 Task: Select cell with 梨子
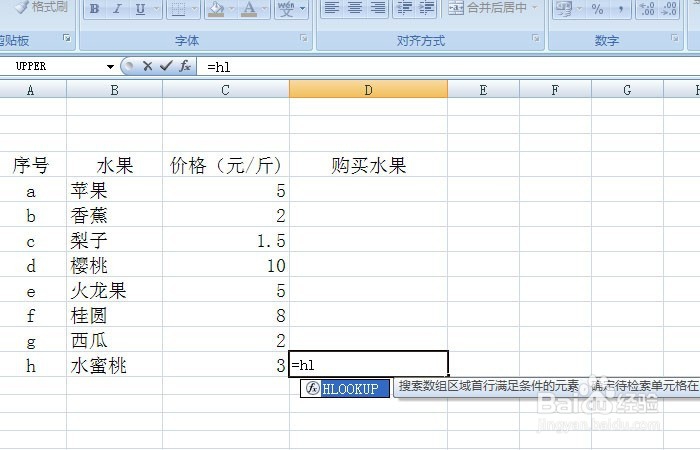coord(114,241)
